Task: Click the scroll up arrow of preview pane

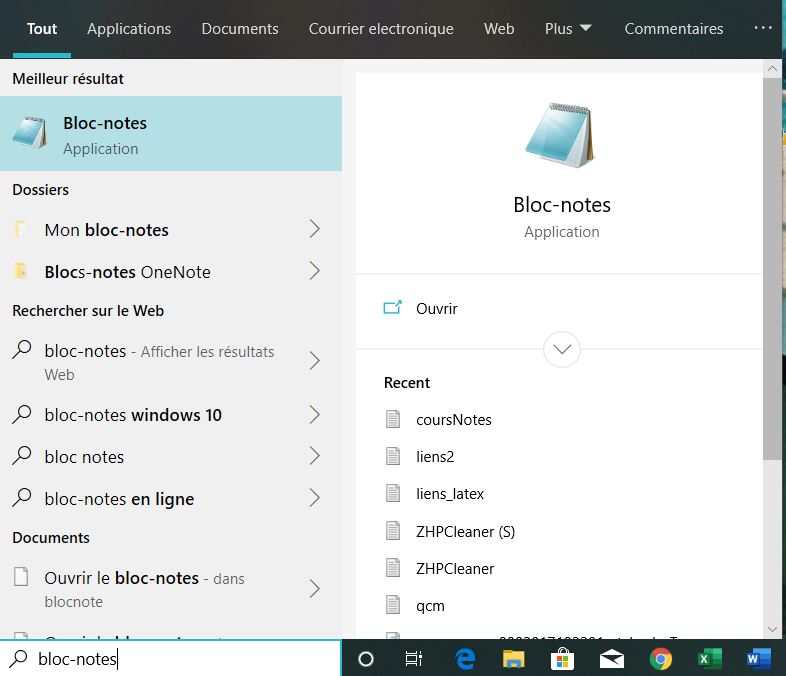Action: point(772,68)
